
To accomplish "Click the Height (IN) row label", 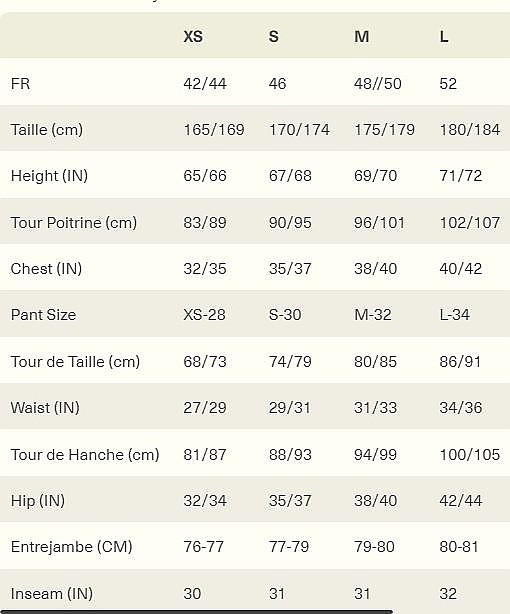I will [x=49, y=176].
